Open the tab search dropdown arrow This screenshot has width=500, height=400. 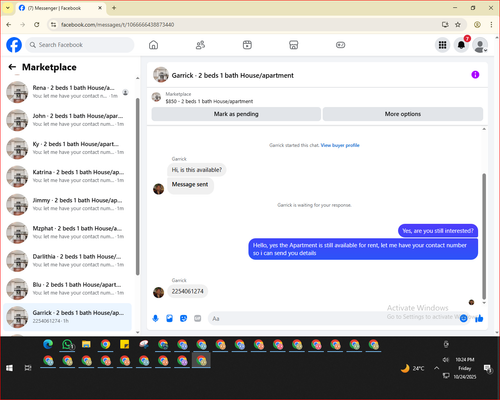point(8,8)
